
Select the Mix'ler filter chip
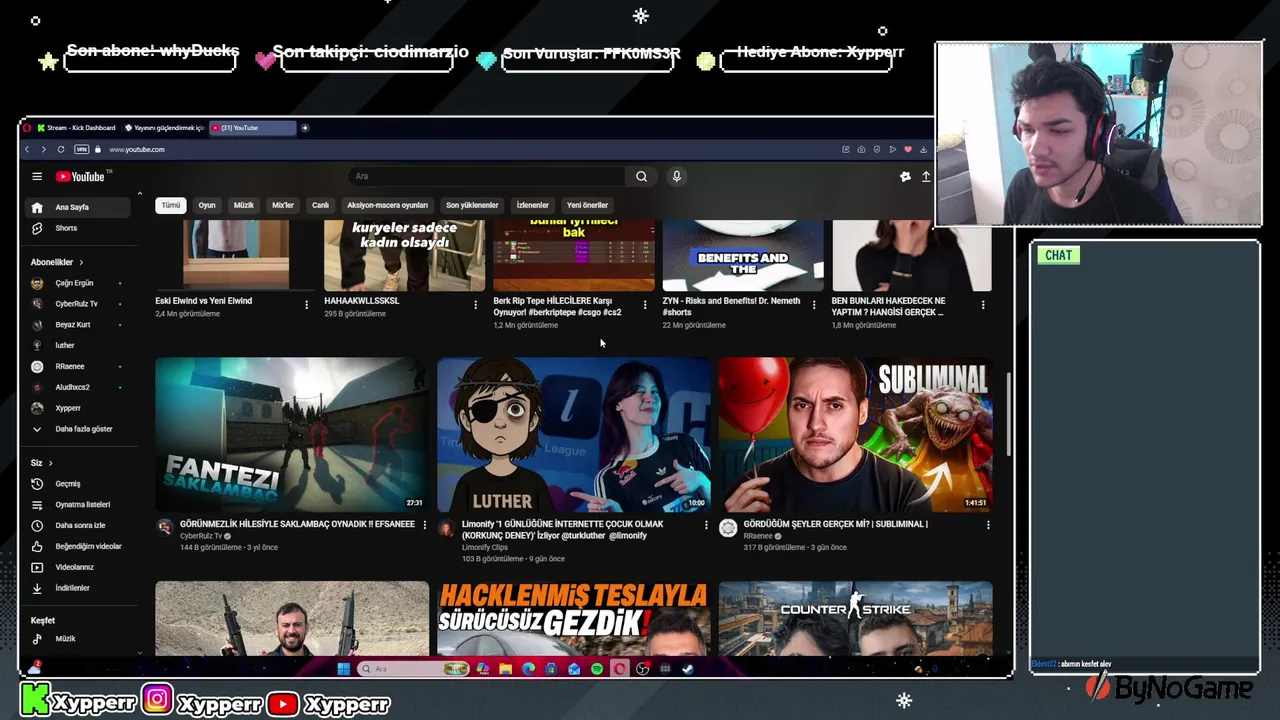pos(283,205)
